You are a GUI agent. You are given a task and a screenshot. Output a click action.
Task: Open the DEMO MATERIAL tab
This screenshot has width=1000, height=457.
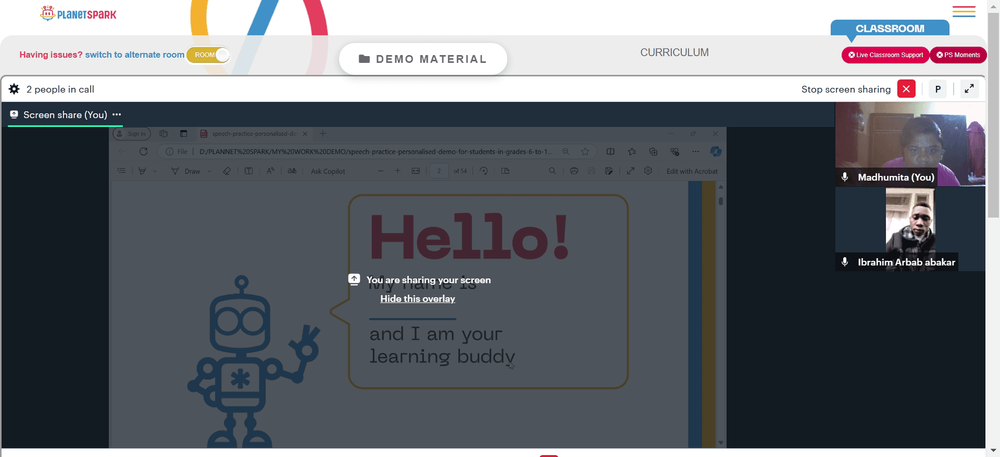click(x=423, y=59)
